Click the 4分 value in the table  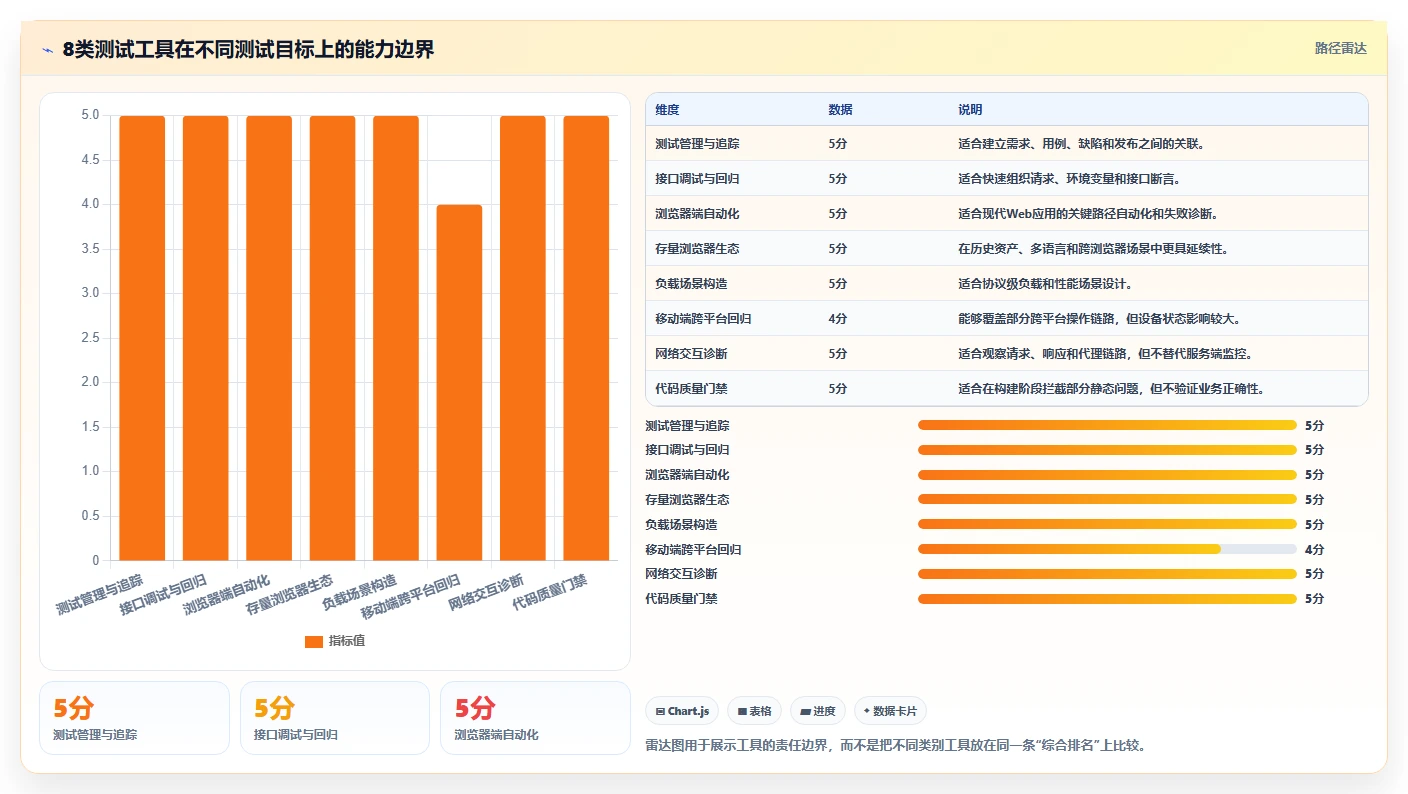tap(838, 319)
